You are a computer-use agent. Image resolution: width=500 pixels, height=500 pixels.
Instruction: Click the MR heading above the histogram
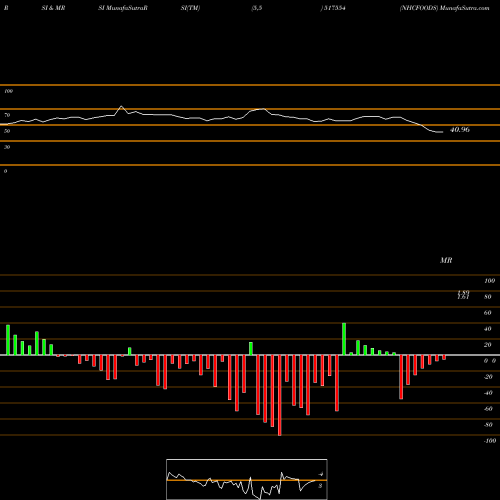click(x=446, y=260)
